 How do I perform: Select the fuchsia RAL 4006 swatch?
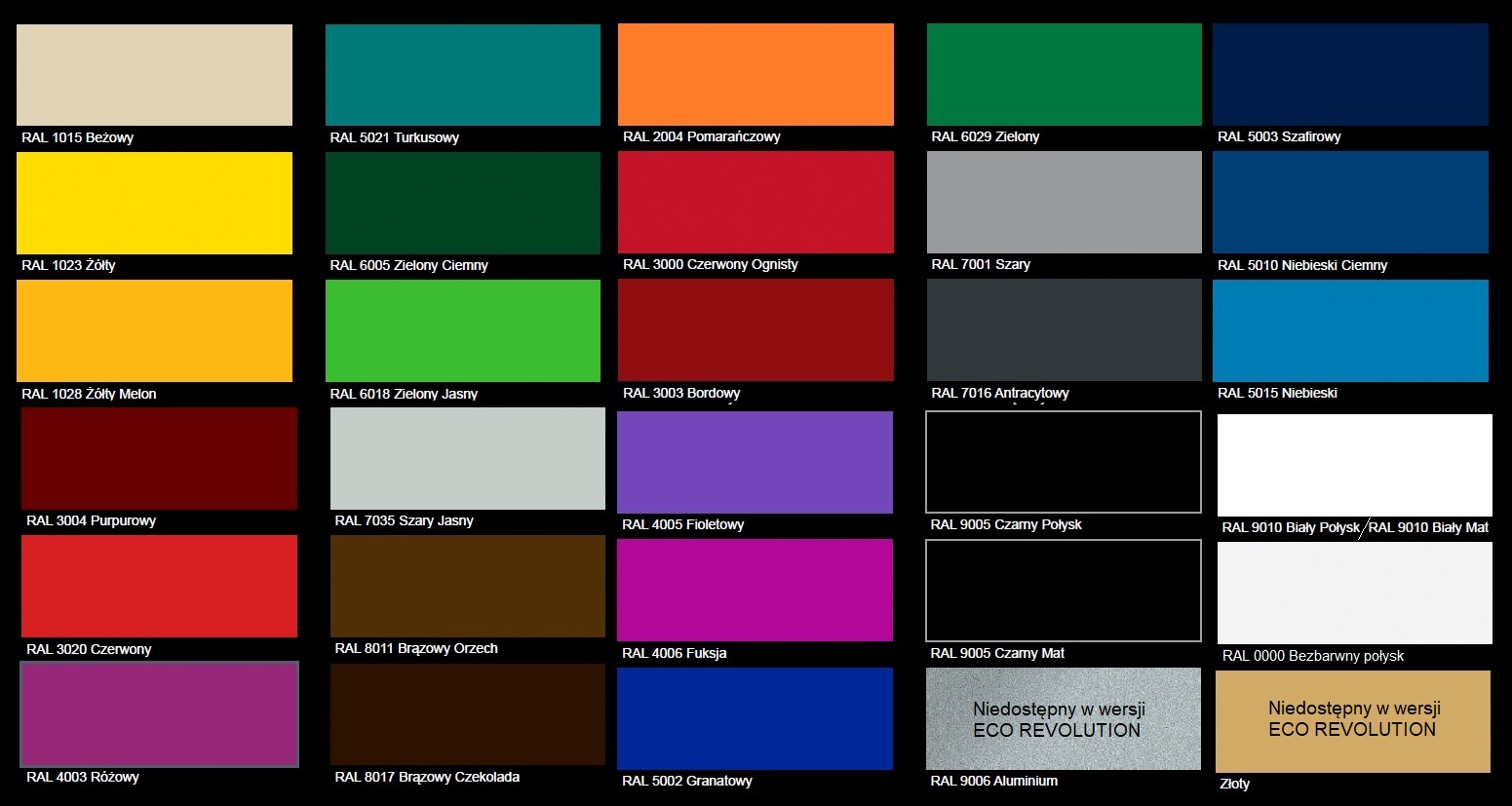(755, 590)
